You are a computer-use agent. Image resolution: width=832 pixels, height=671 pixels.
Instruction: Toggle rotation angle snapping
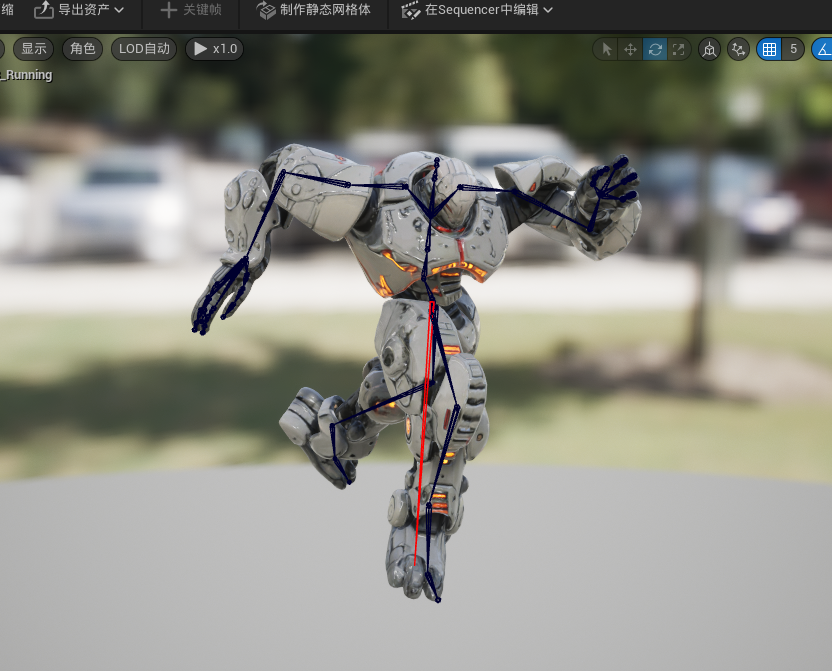[x=823, y=49]
